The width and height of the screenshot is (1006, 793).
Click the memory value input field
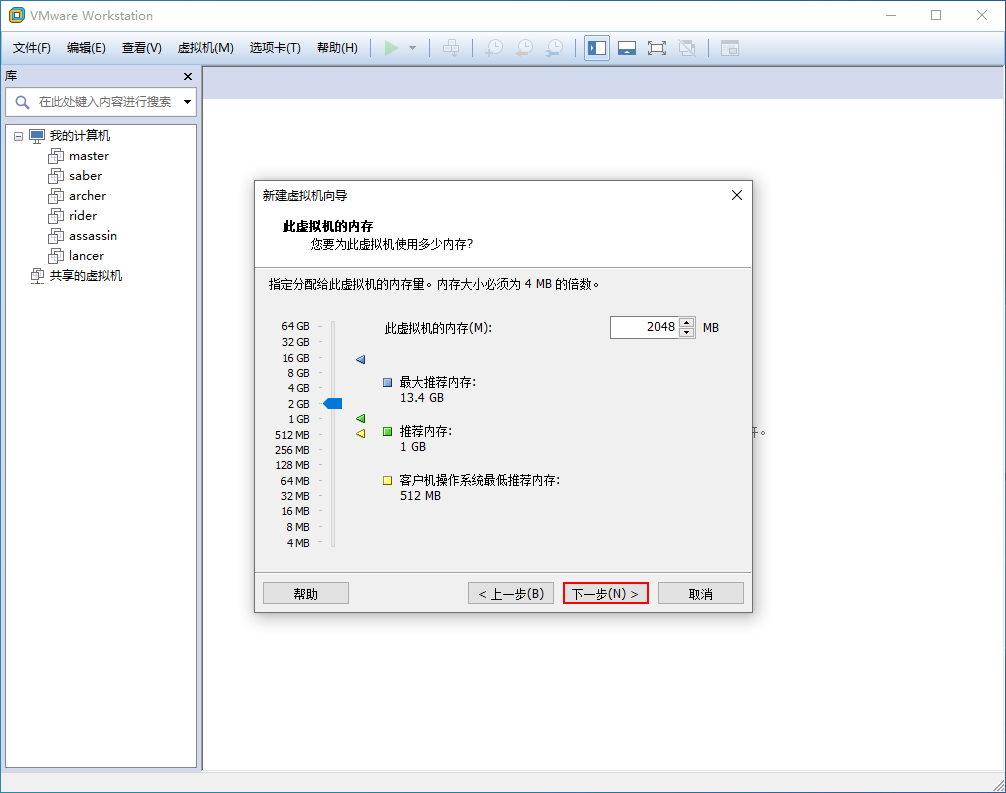[x=645, y=327]
